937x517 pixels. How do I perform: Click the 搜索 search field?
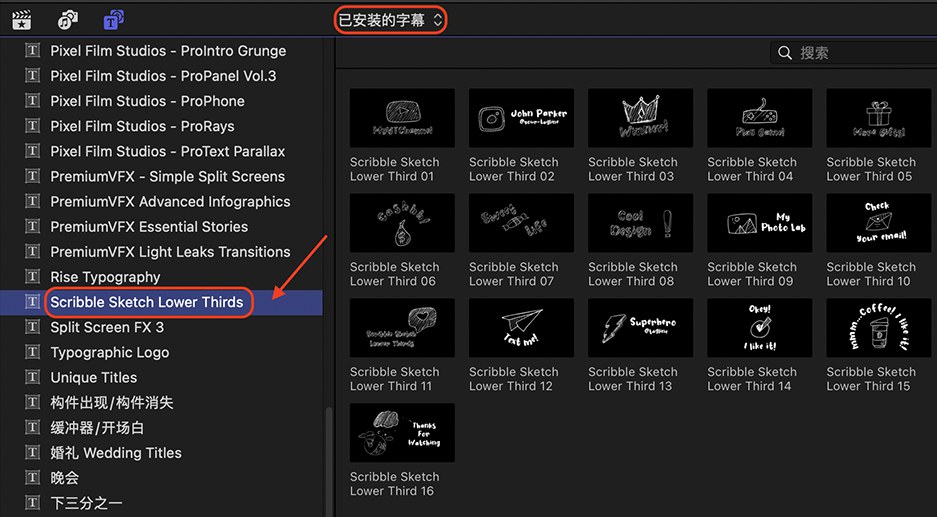click(853, 53)
